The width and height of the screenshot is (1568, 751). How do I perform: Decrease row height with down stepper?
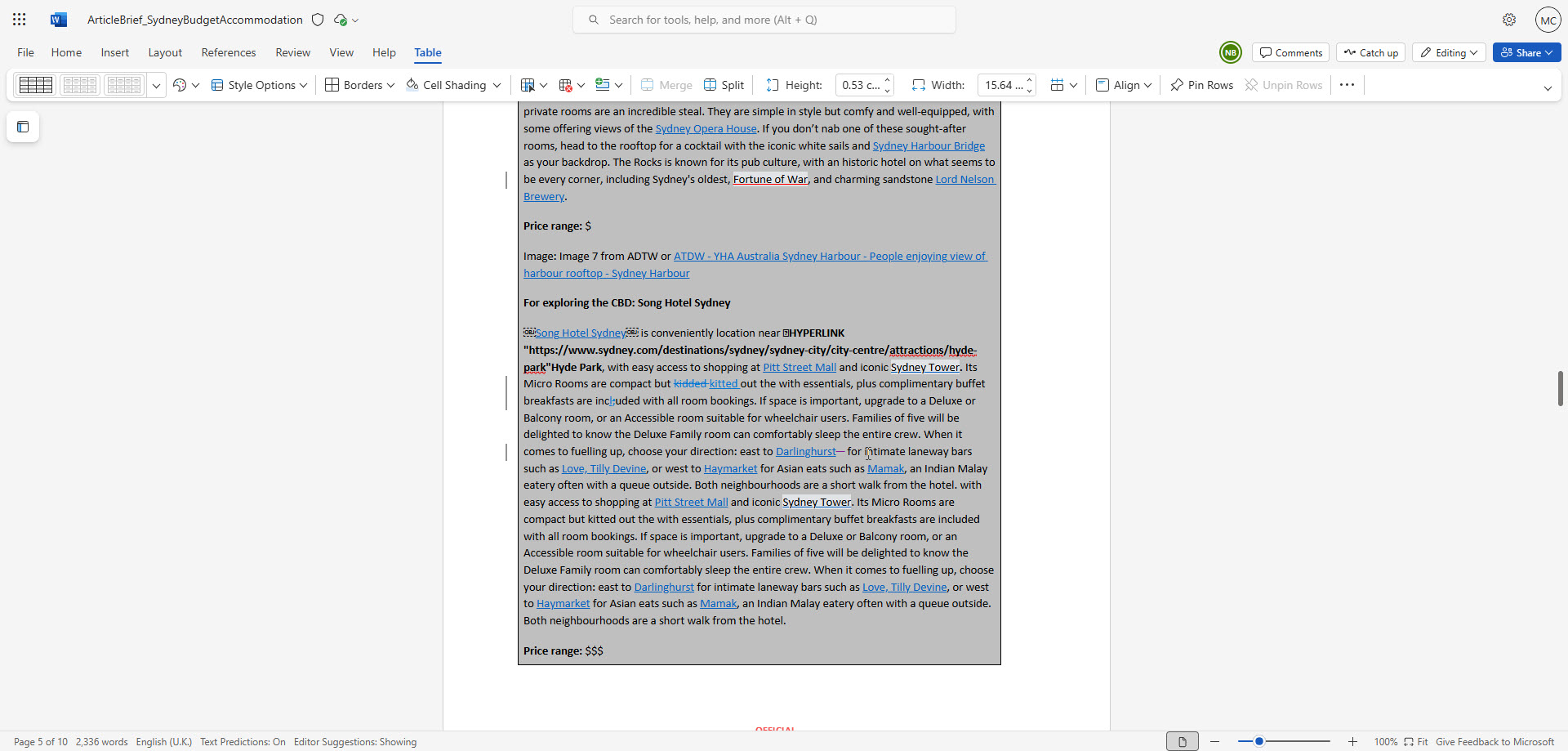(888, 90)
